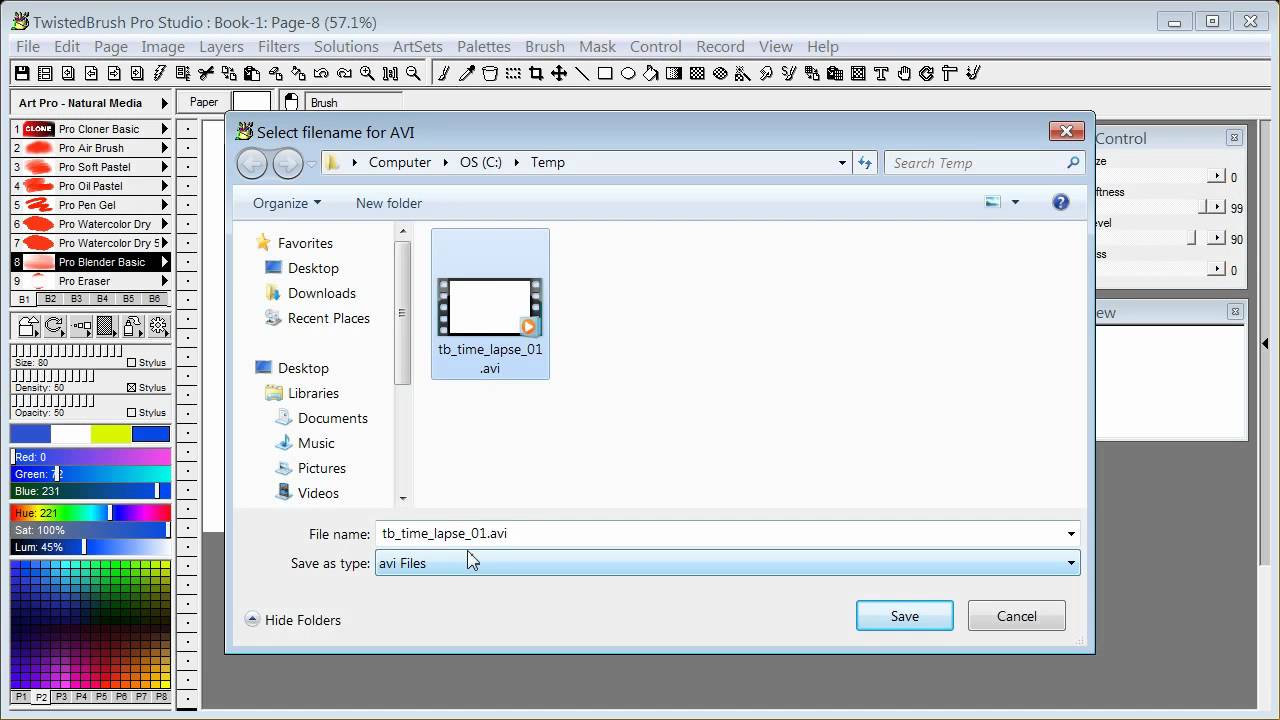1280x720 pixels.
Task: Open the gear brush settings icon
Action: [158, 326]
